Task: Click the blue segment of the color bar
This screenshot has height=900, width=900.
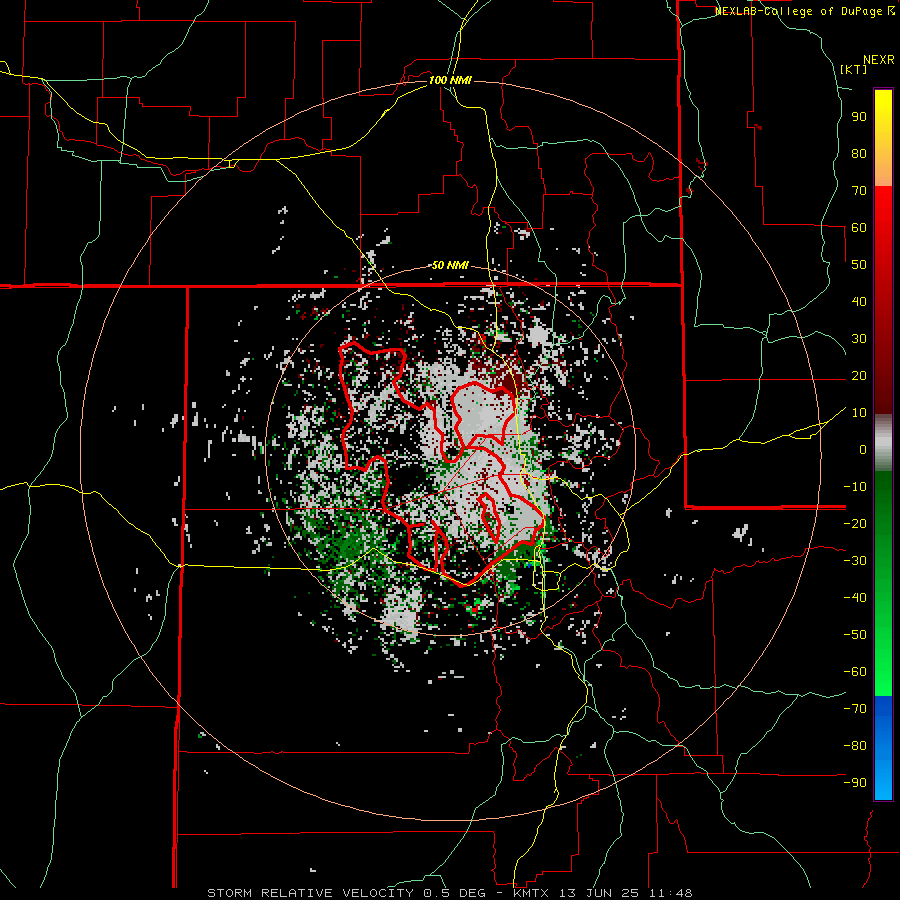Action: coord(883,748)
